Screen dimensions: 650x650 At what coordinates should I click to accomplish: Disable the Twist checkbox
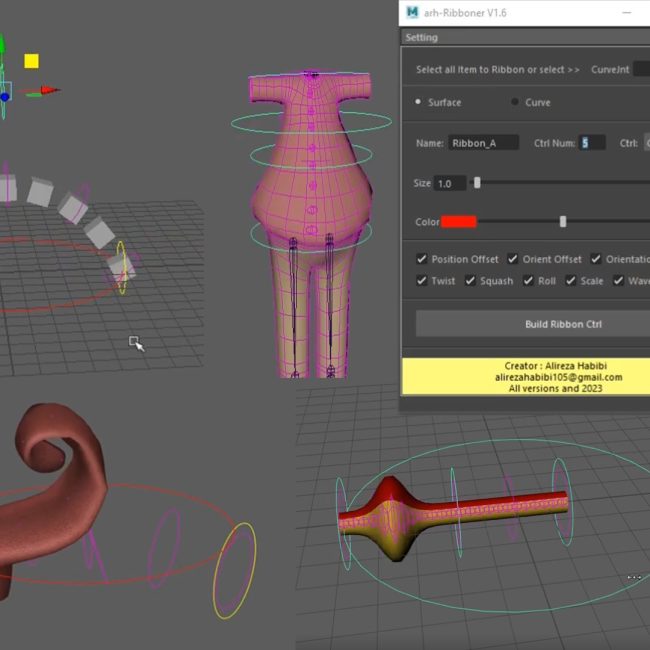(422, 281)
